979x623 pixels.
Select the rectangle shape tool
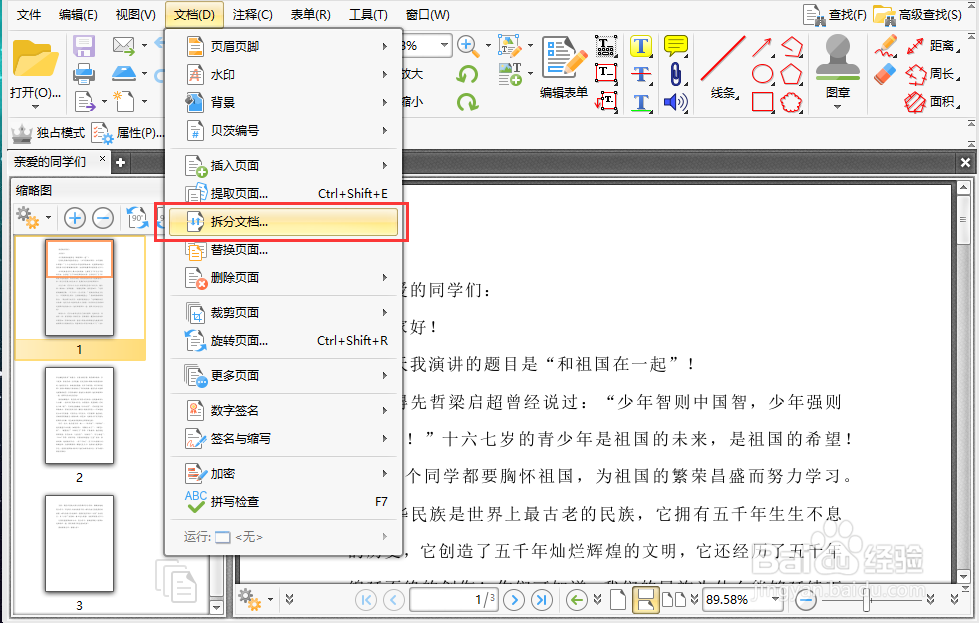[761, 100]
